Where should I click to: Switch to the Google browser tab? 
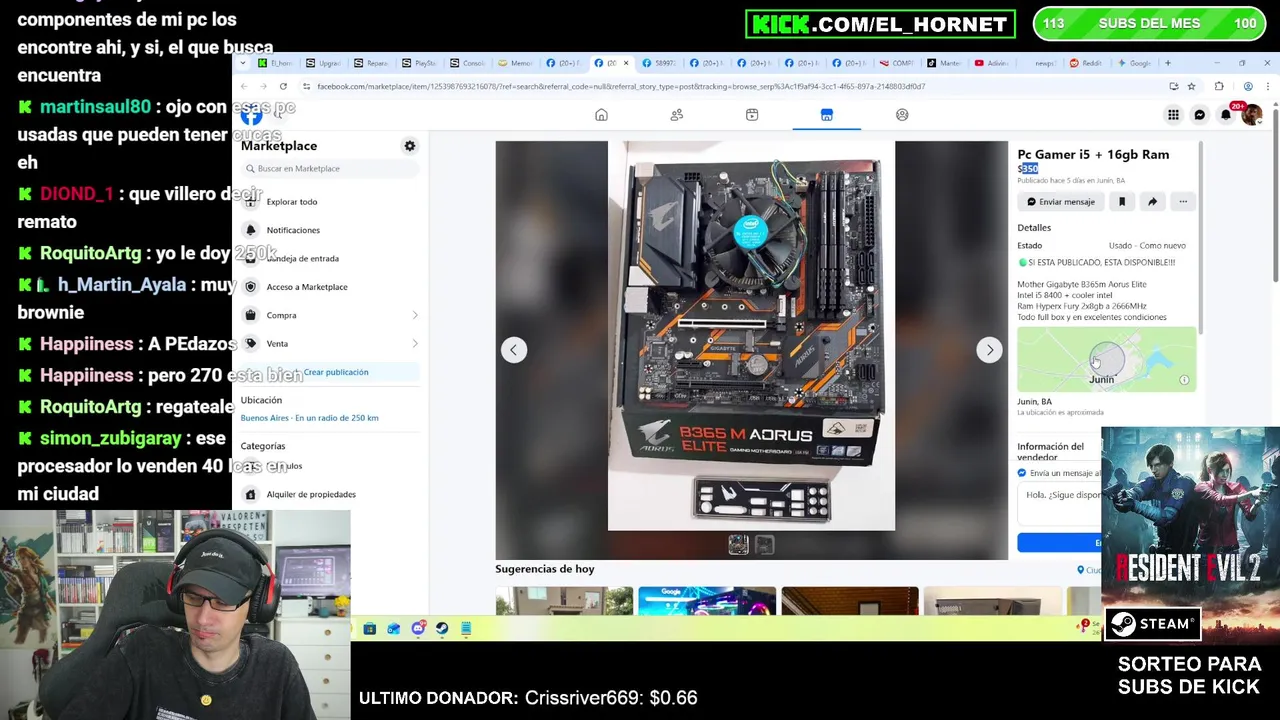tap(1135, 63)
